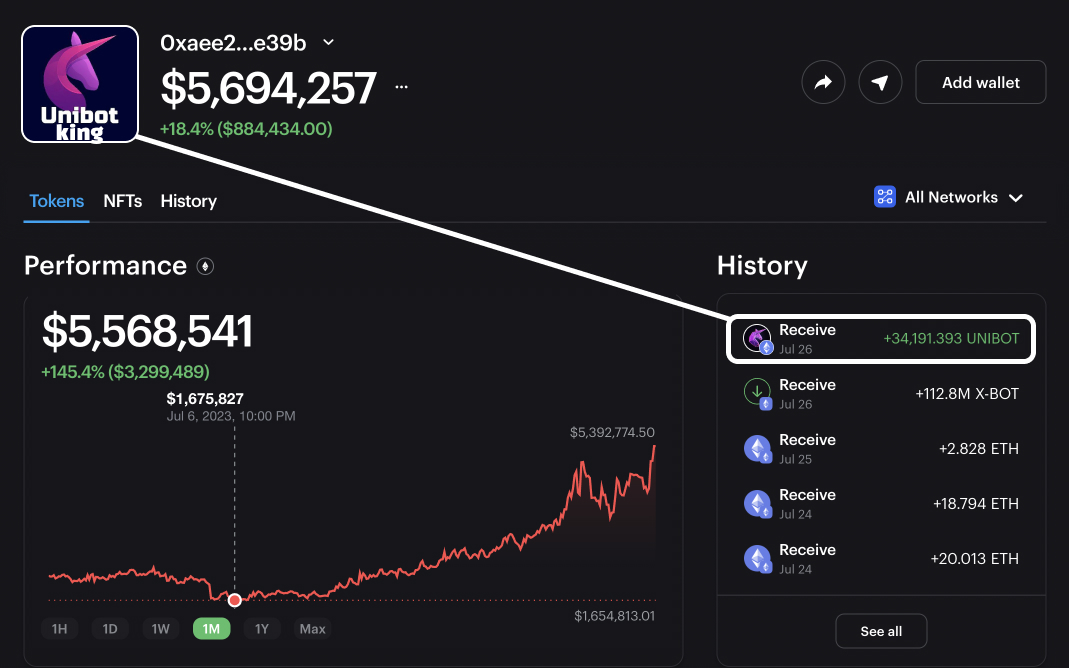1069x668 pixels.
Task: Click the ETH icon for +20.013 ETH
Action: [757, 559]
